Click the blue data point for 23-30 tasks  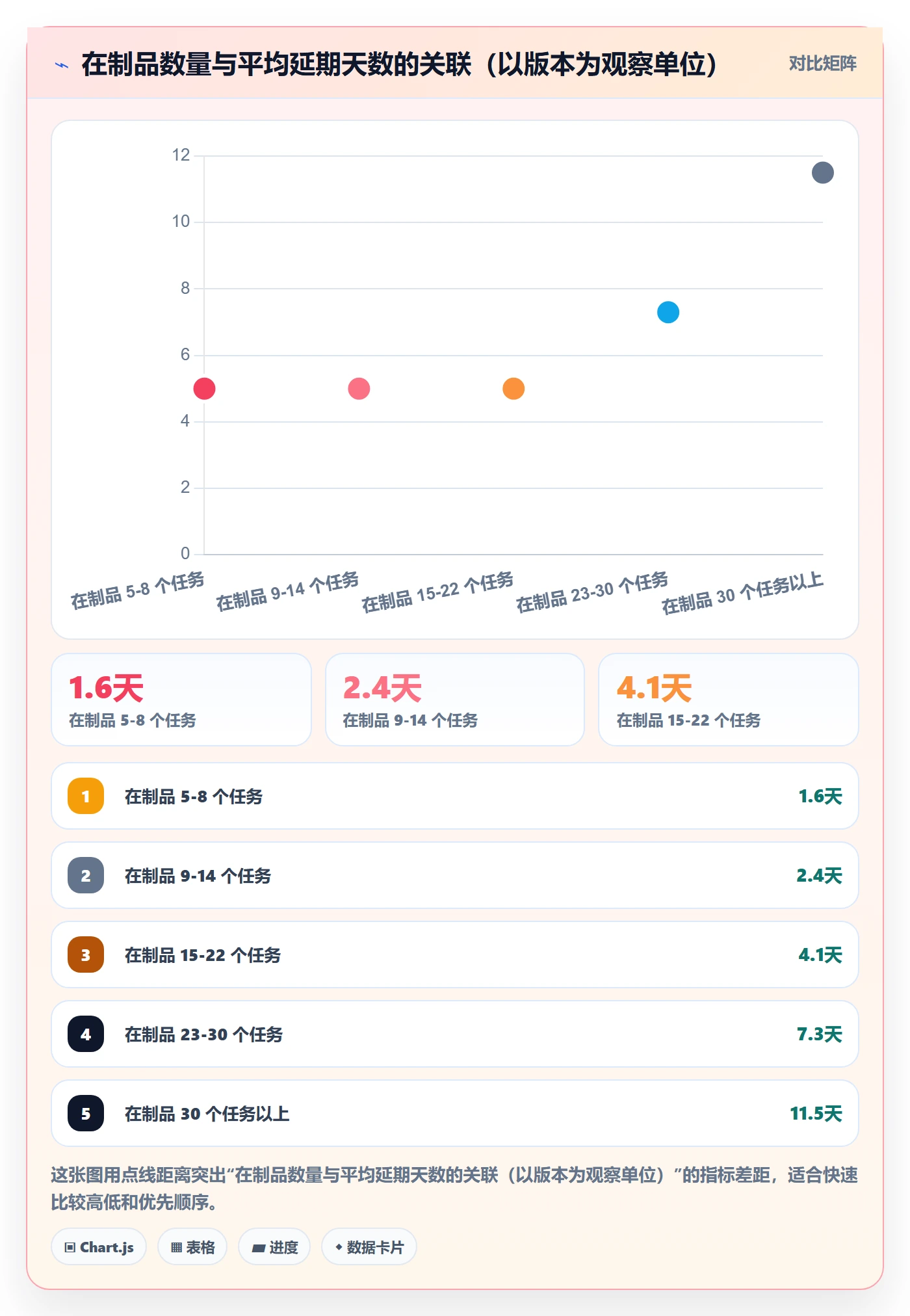tap(668, 312)
